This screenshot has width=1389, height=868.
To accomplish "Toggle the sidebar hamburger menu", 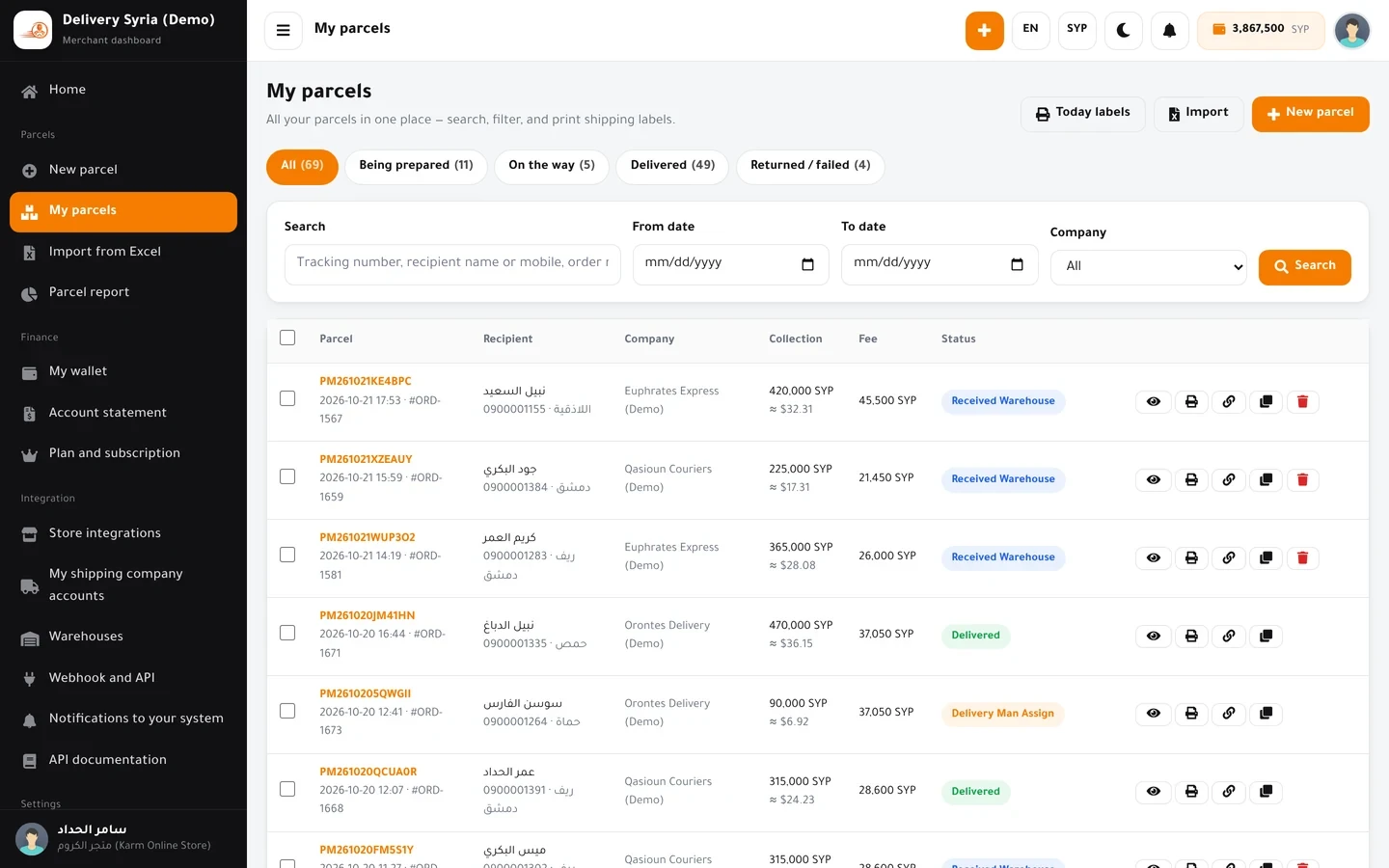I will click(x=283, y=30).
